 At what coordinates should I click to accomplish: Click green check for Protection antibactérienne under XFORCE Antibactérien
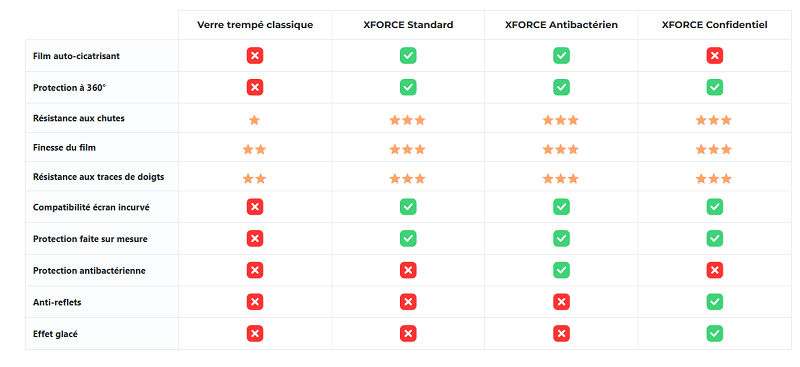(561, 270)
